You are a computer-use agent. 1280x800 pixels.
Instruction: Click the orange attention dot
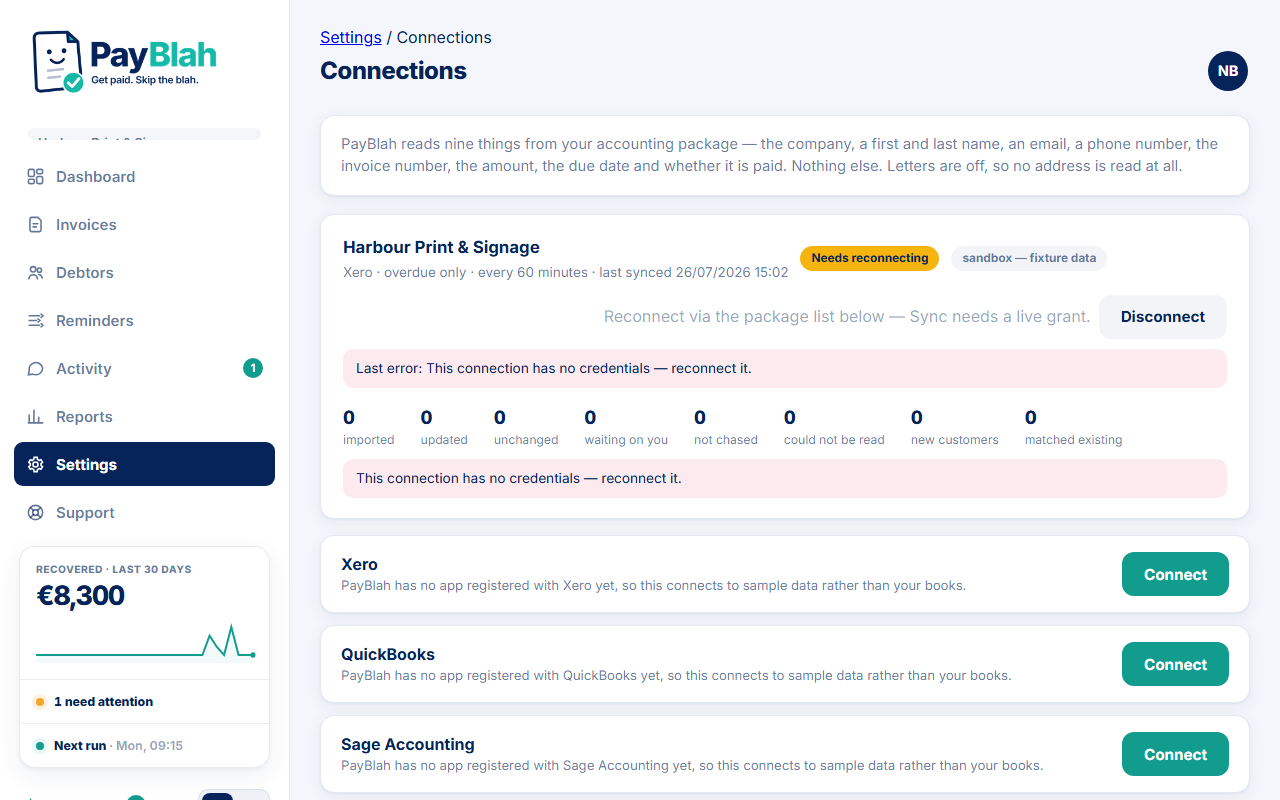tap(40, 702)
